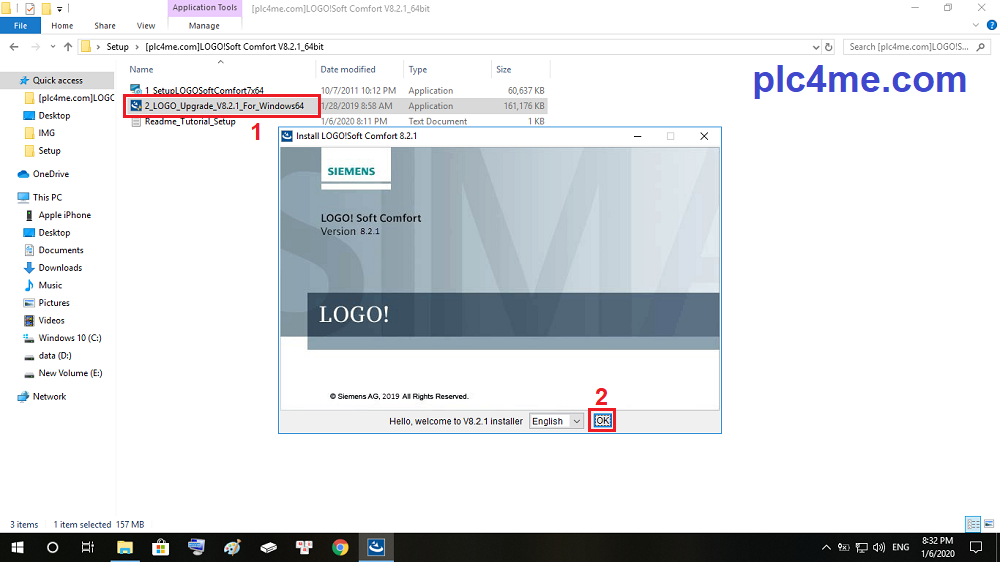The height and width of the screenshot is (562, 1000).
Task: Select the 2_LOGO_Upgrade_V8.2.1_For_Windows64 file
Action: (x=223, y=106)
